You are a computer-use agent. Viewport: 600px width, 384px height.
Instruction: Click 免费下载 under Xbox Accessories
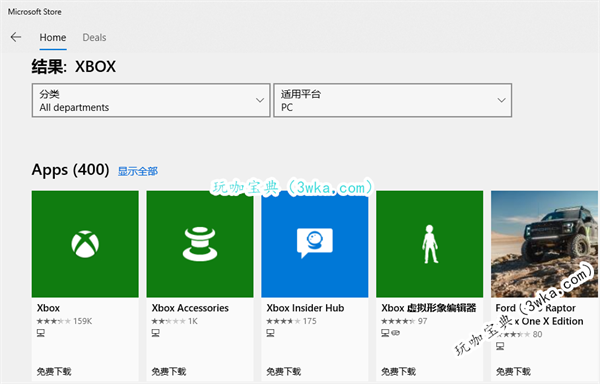click(x=169, y=371)
